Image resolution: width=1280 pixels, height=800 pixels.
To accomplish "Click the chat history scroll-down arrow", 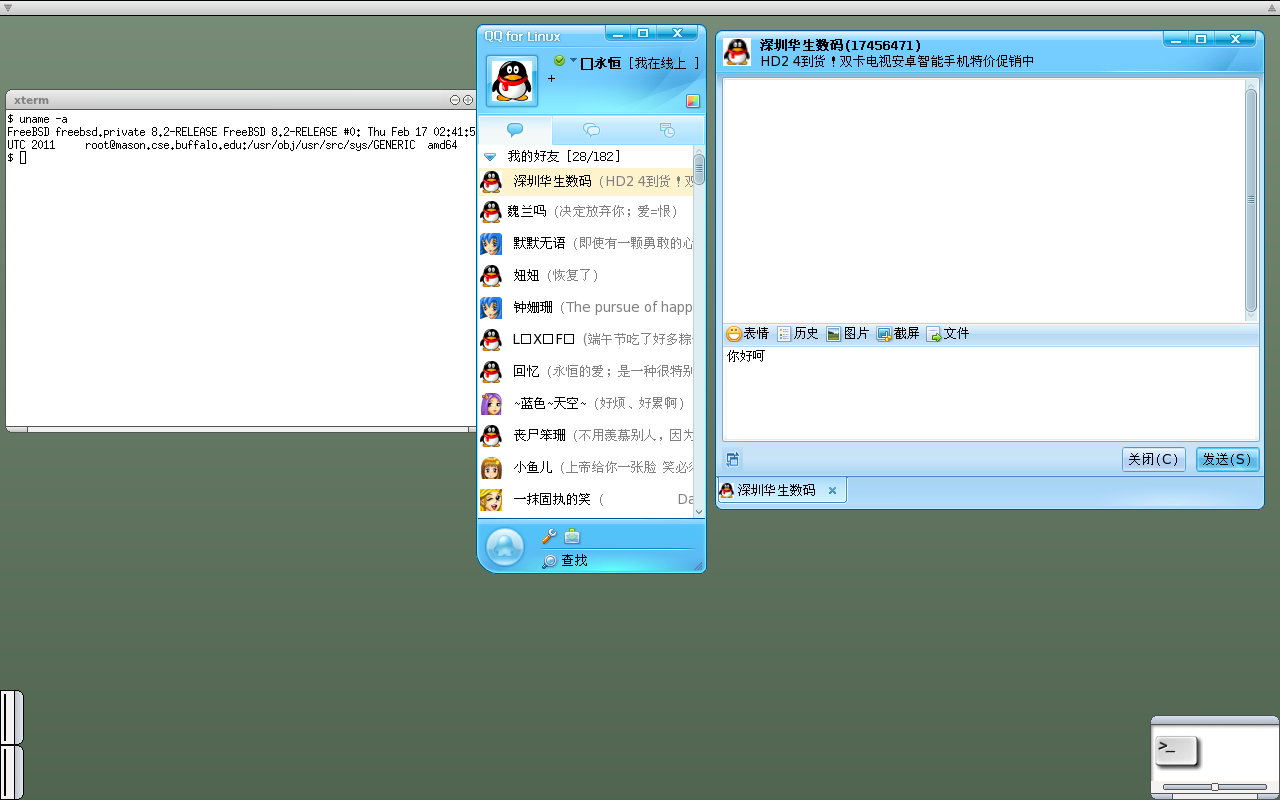I will [x=1251, y=316].
